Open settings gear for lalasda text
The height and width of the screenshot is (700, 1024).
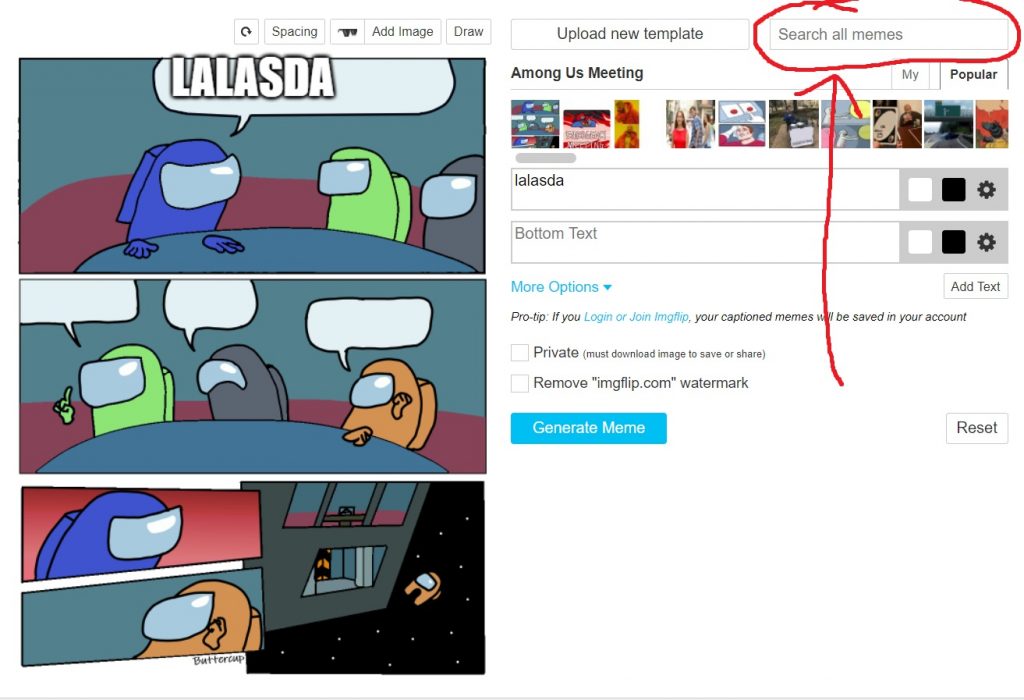point(986,190)
